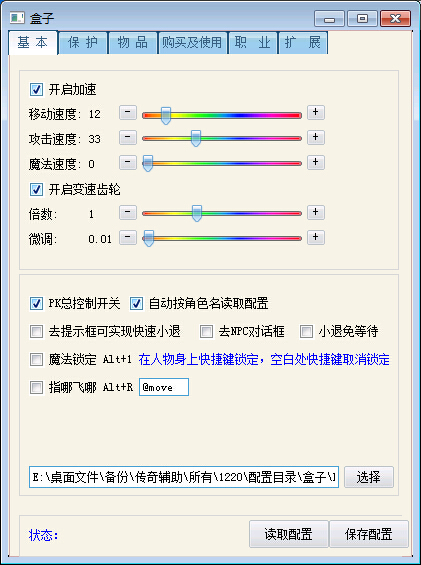This screenshot has height=565, width=421.
Task: Click the minus button for 攻击速度
Action: pos(128,138)
